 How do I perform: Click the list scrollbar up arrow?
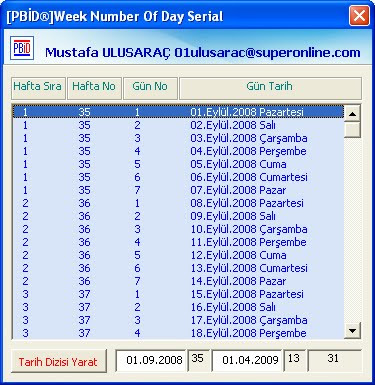(x=352, y=114)
